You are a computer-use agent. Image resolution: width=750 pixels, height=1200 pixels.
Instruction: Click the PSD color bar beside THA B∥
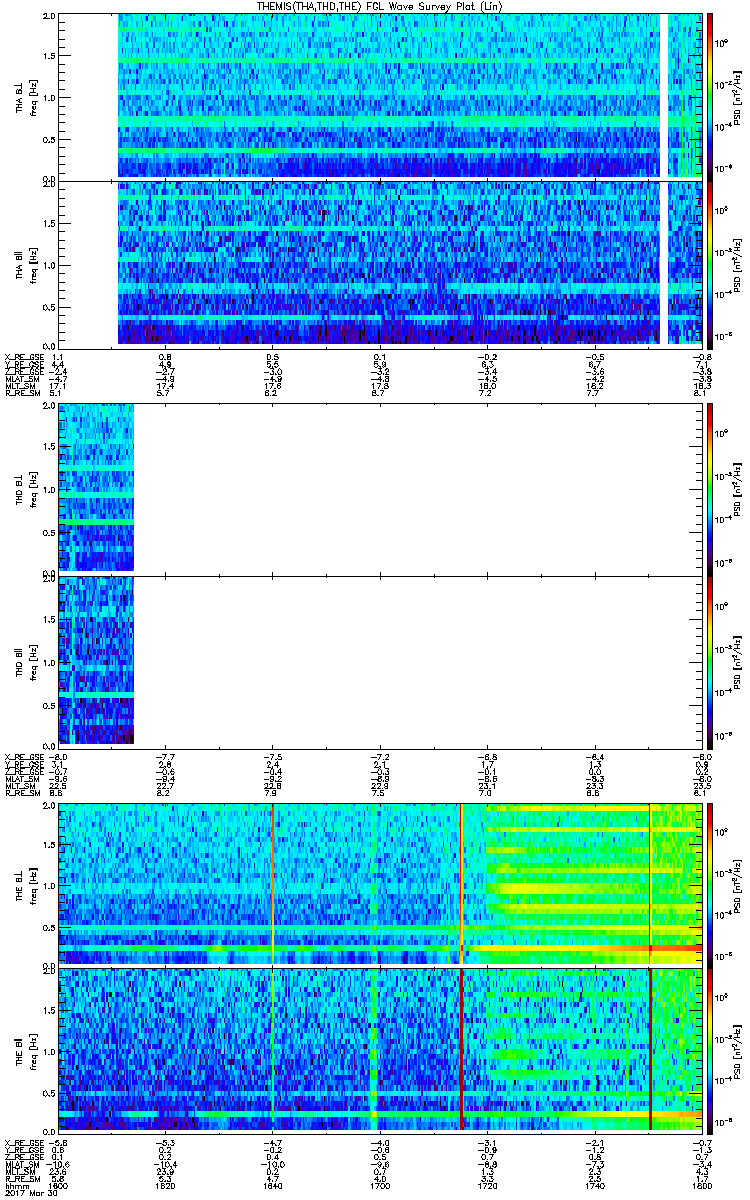tap(711, 263)
